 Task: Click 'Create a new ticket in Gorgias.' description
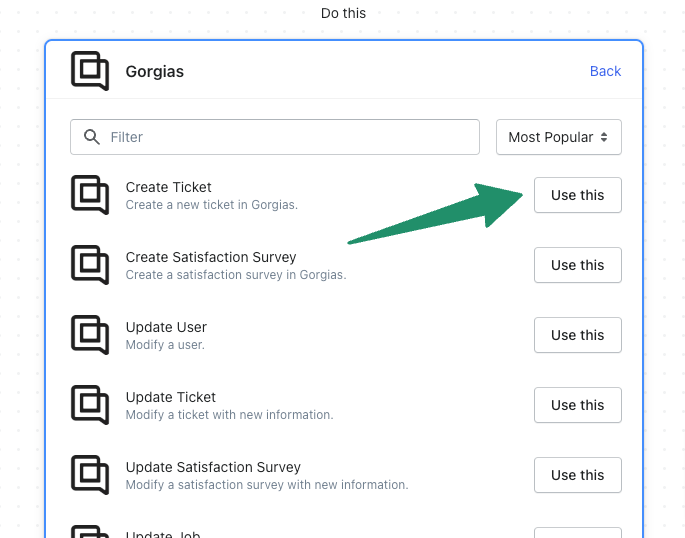tap(211, 205)
